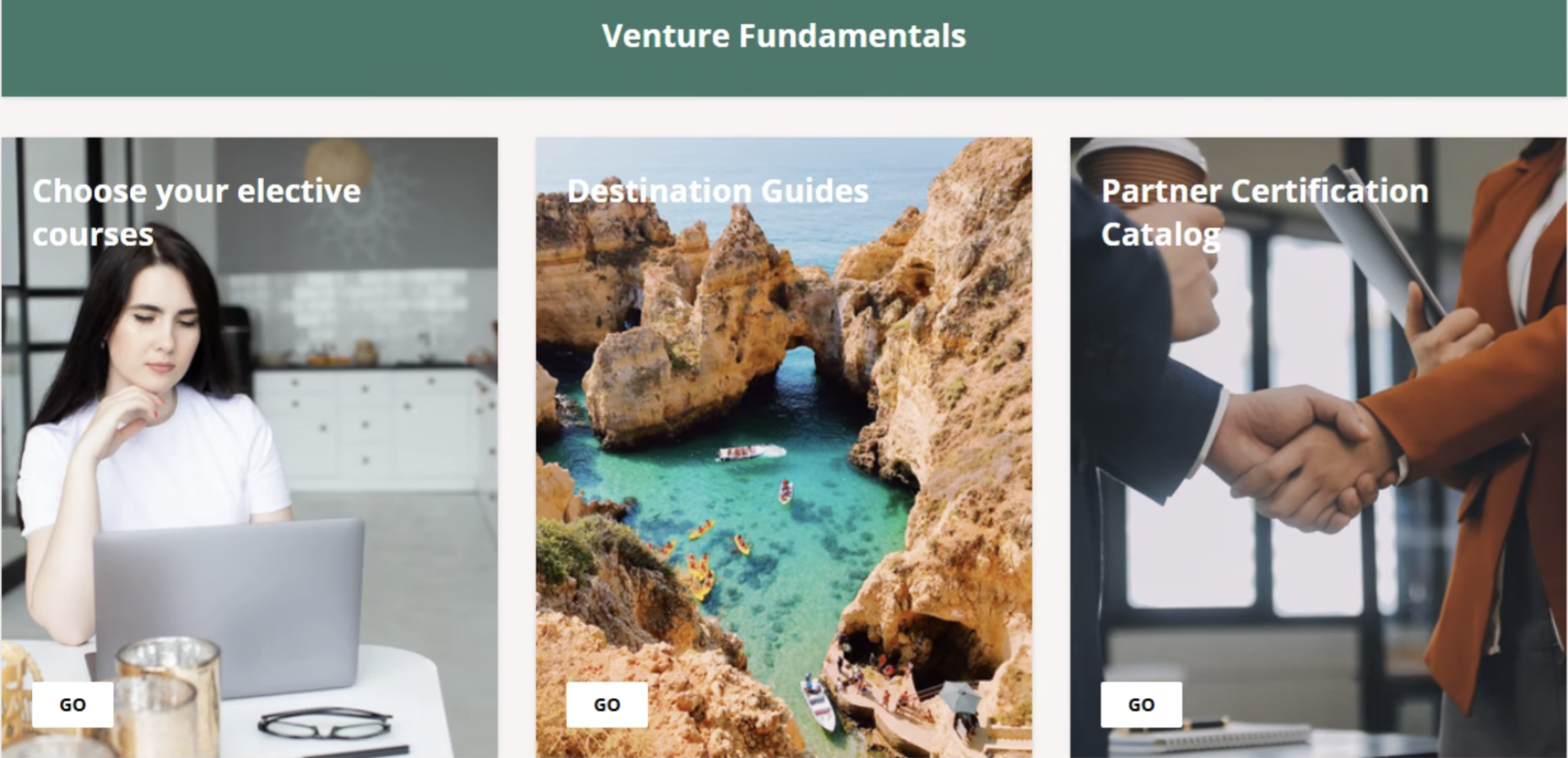Click the boat docked near the cave
The height and width of the screenshot is (758, 1568).
coord(817,701)
